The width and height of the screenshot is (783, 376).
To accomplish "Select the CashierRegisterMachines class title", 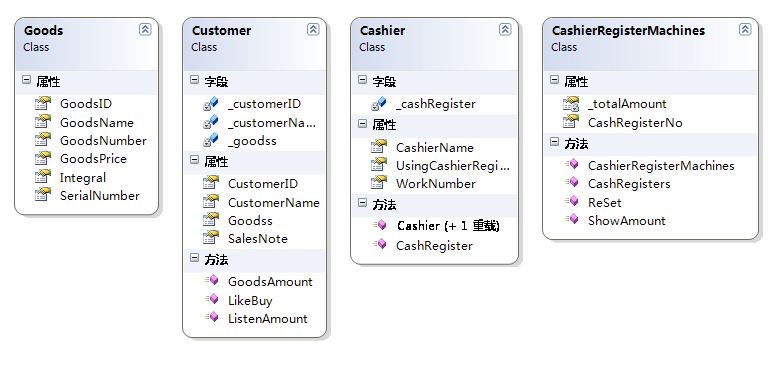I will tap(628, 30).
